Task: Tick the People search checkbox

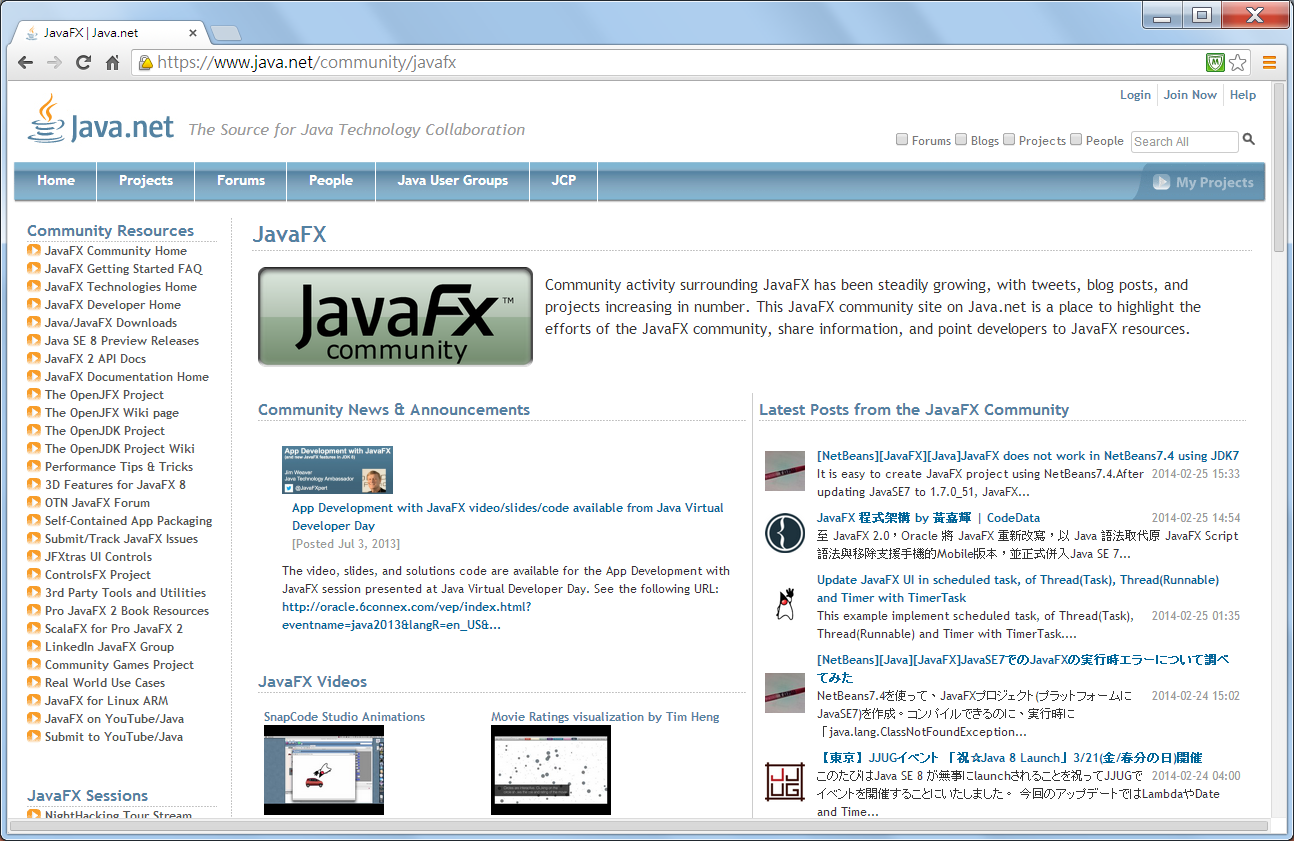Action: click(1076, 140)
